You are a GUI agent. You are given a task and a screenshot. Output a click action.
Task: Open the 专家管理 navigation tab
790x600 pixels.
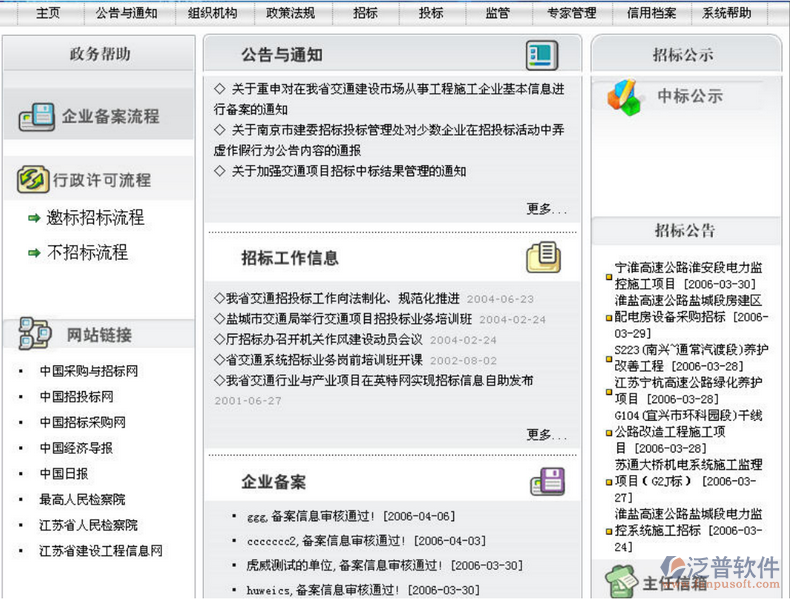pos(571,13)
